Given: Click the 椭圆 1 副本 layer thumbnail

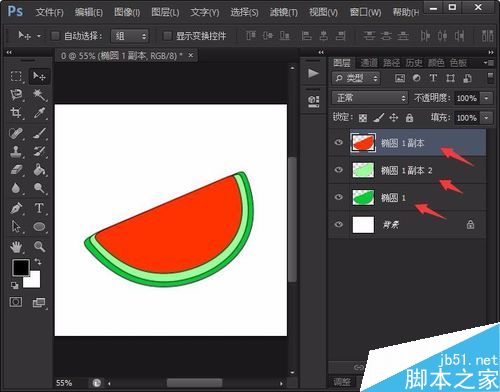Looking at the screenshot, I should [x=363, y=143].
